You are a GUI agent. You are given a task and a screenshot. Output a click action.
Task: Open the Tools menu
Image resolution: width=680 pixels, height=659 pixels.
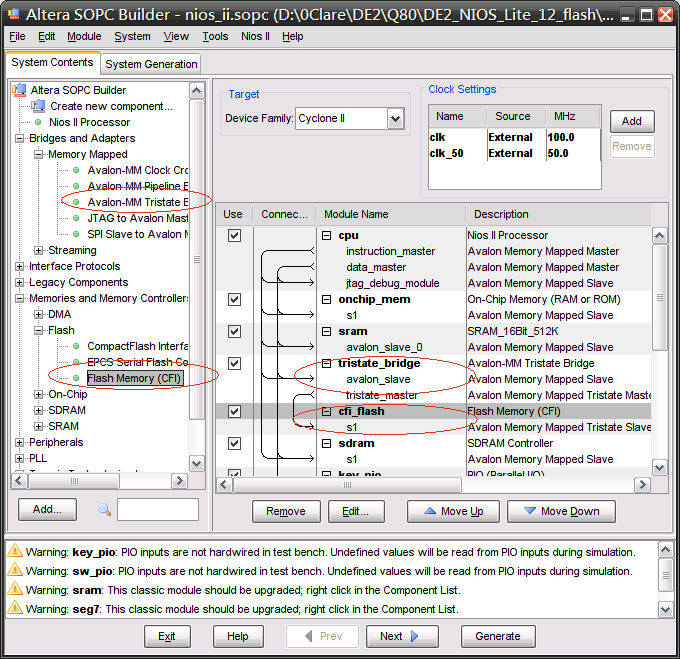pyautogui.click(x=215, y=36)
